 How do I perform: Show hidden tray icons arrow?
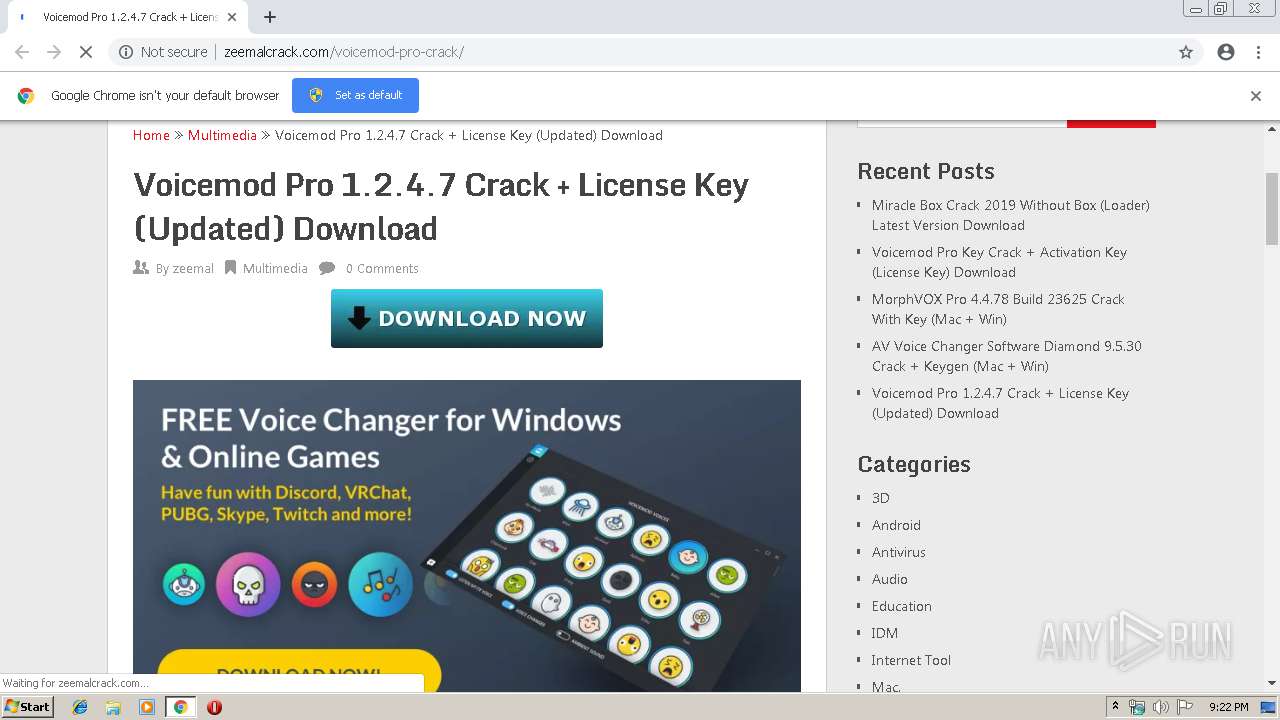tap(1116, 707)
